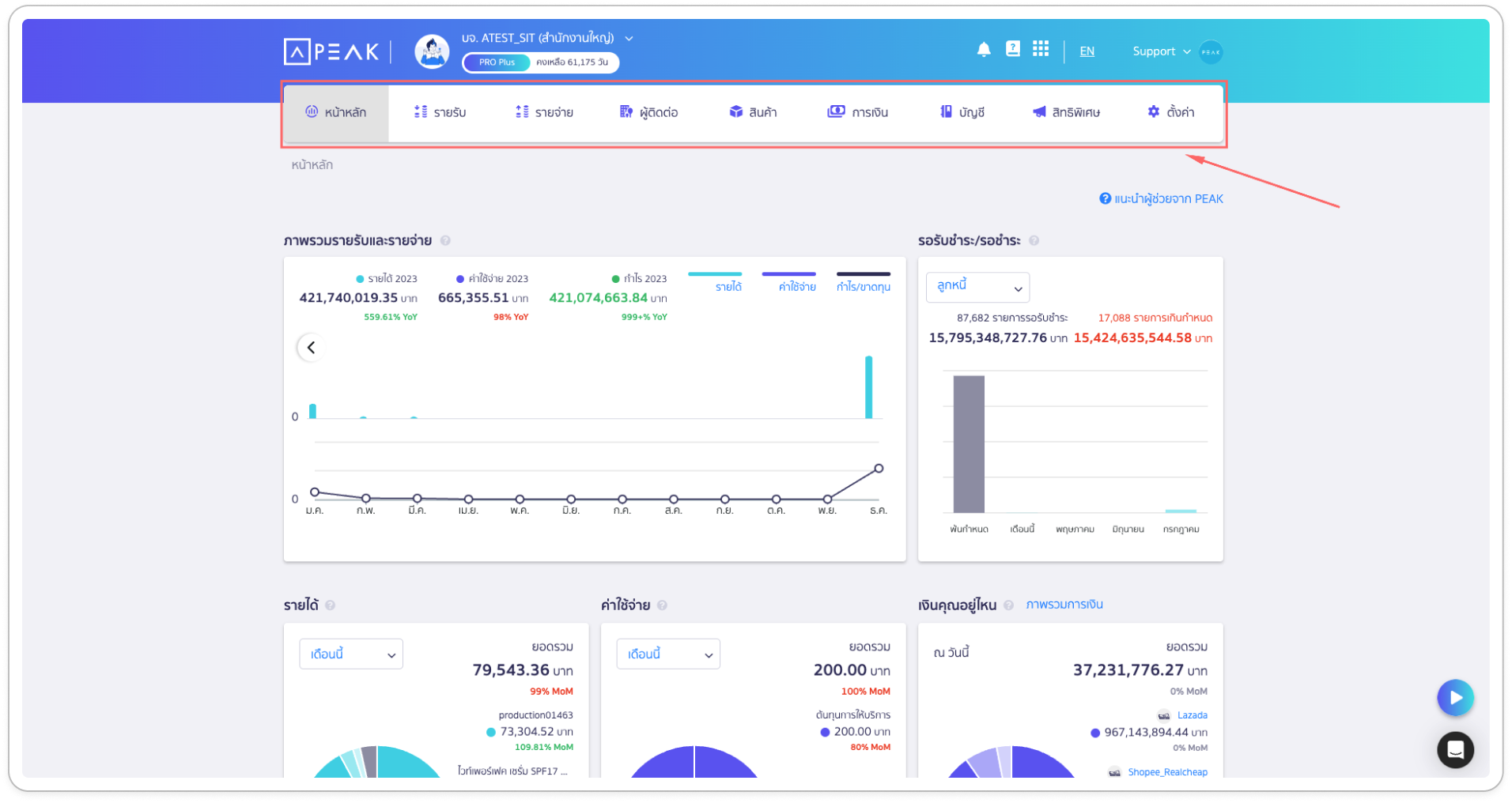This screenshot has width=1512, height=803.
Task: Click the การเงิน finance icon
Action: (x=836, y=111)
